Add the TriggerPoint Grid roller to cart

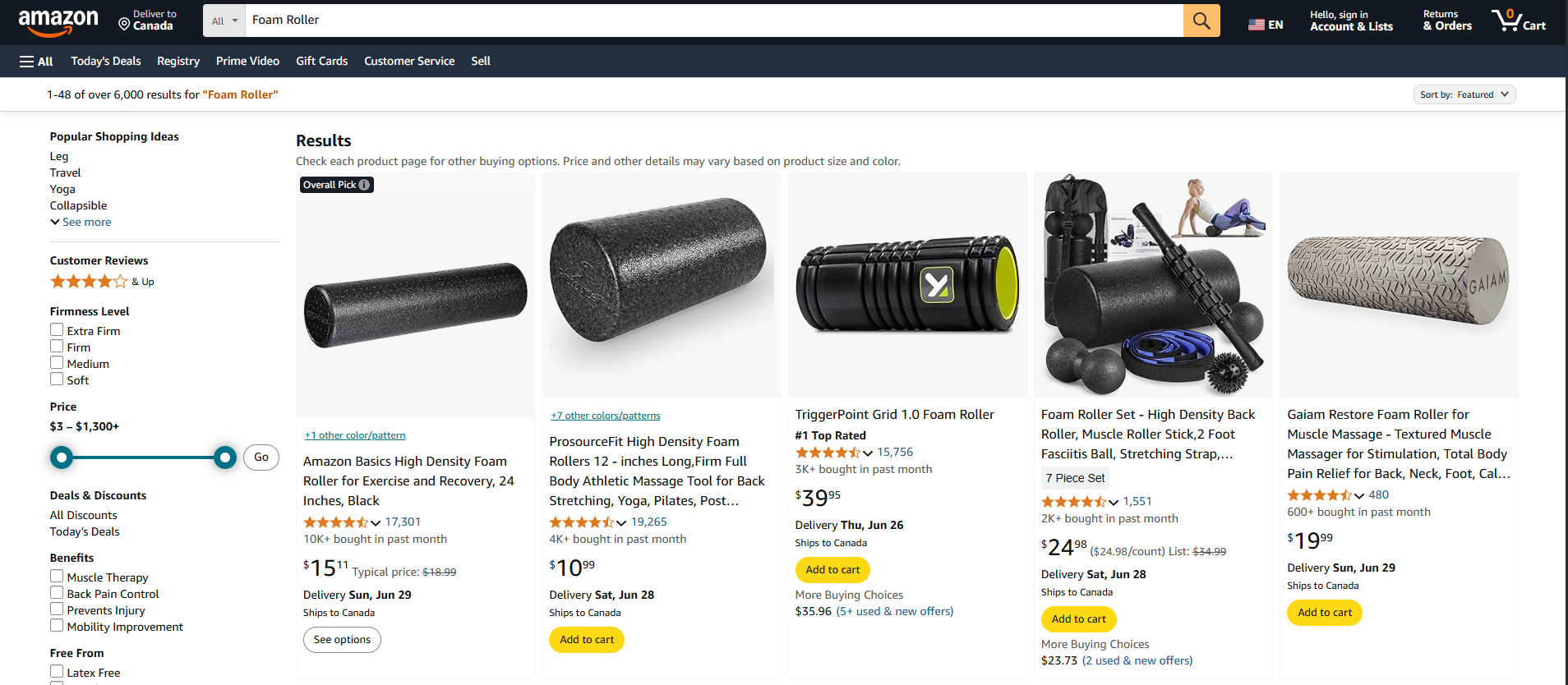832,569
